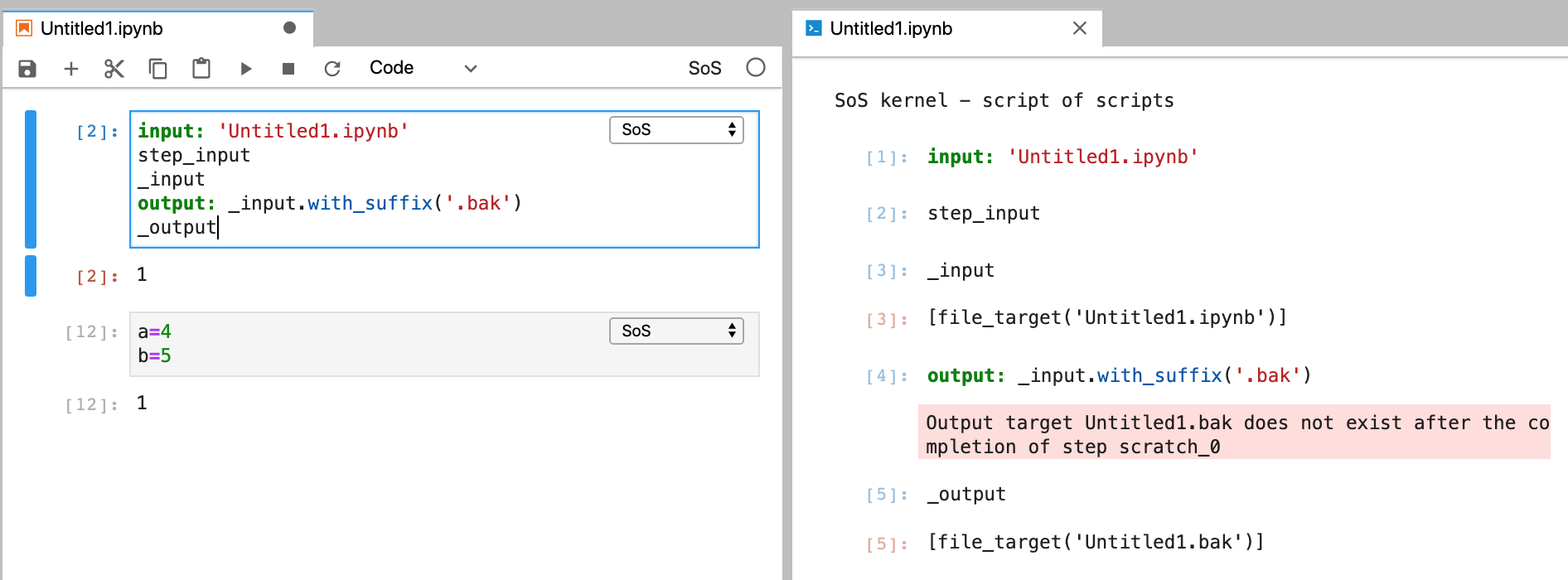This screenshot has height=580, width=1568.
Task: Click the output value 1 of cell [12]
Action: pyautogui.click(x=142, y=404)
